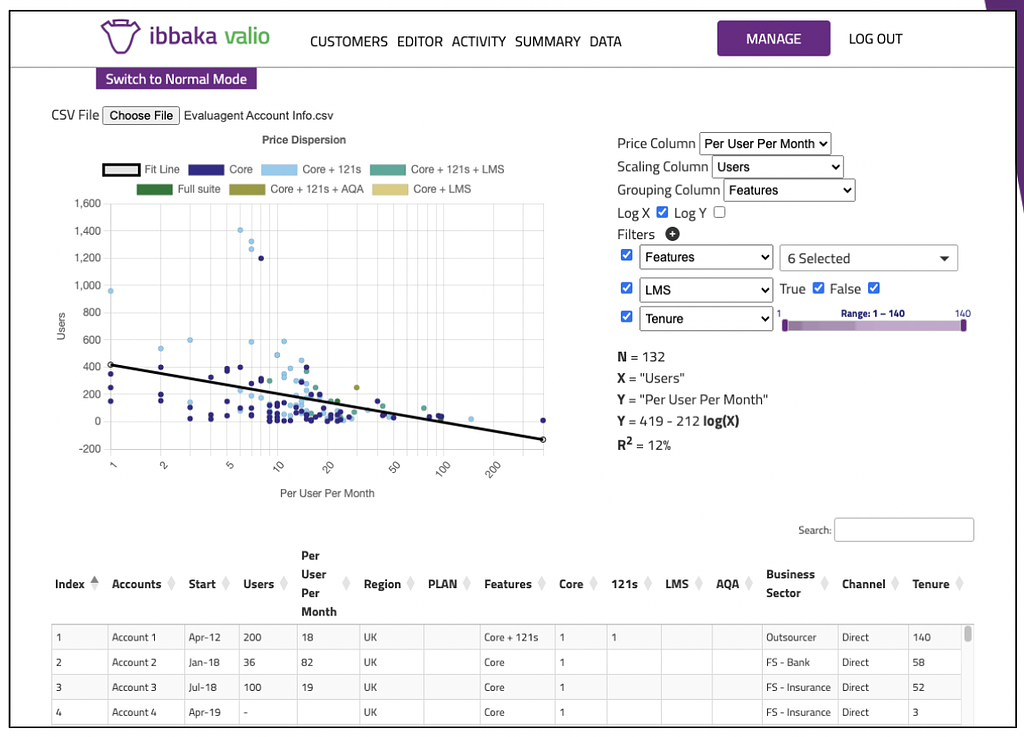Click Switch to Normal Mode button
This screenshot has width=1024, height=737.
tap(176, 79)
